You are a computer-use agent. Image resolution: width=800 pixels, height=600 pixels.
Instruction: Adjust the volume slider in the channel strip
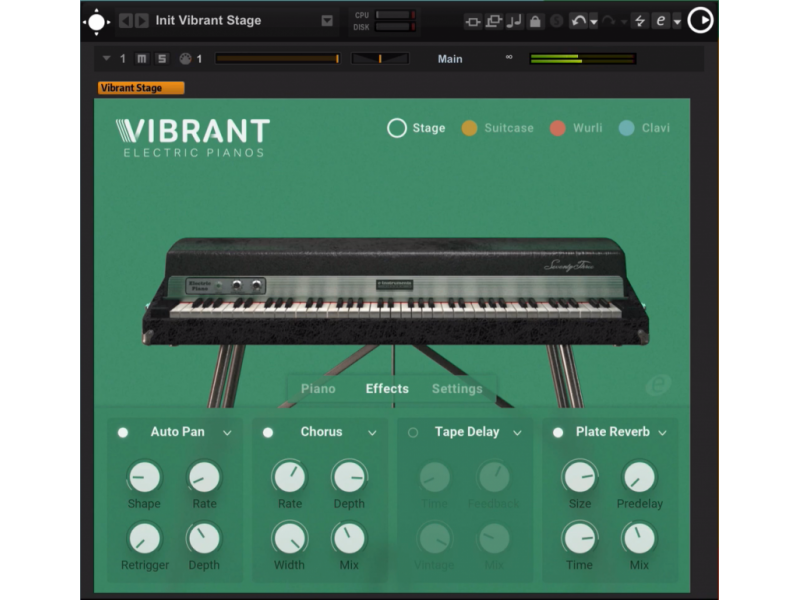278,59
